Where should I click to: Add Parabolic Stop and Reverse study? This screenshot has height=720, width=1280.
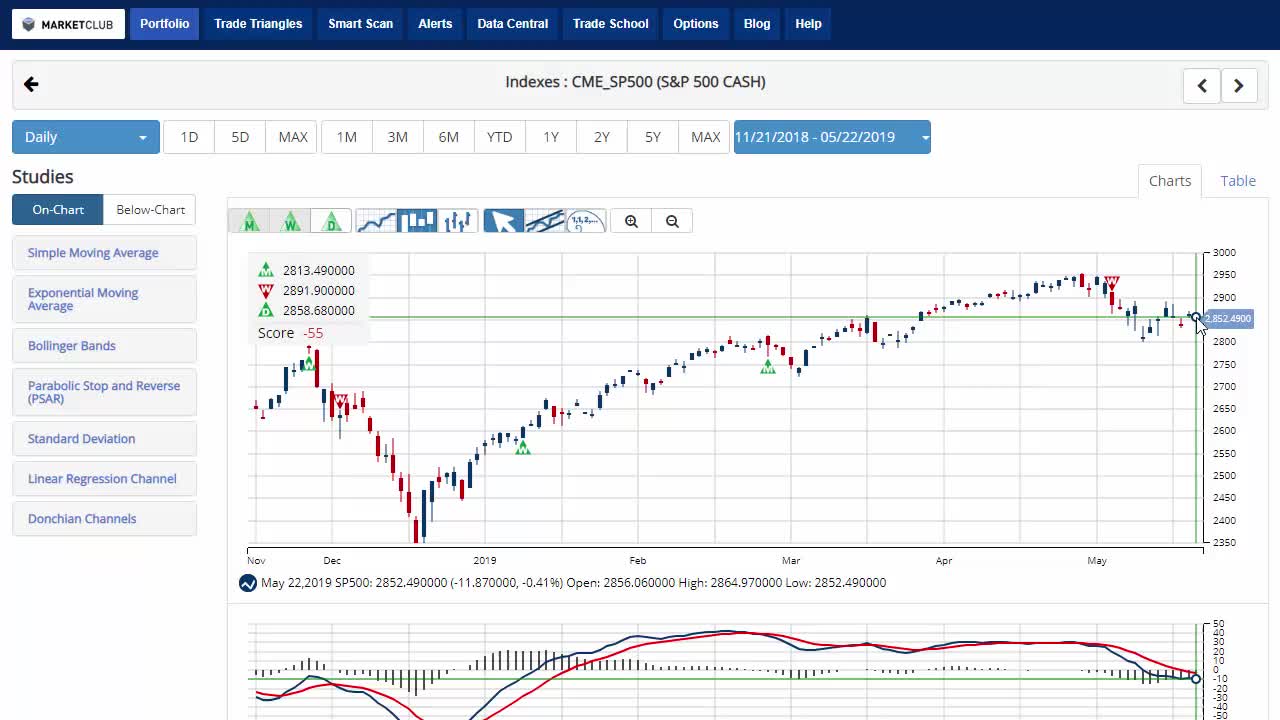pos(105,392)
